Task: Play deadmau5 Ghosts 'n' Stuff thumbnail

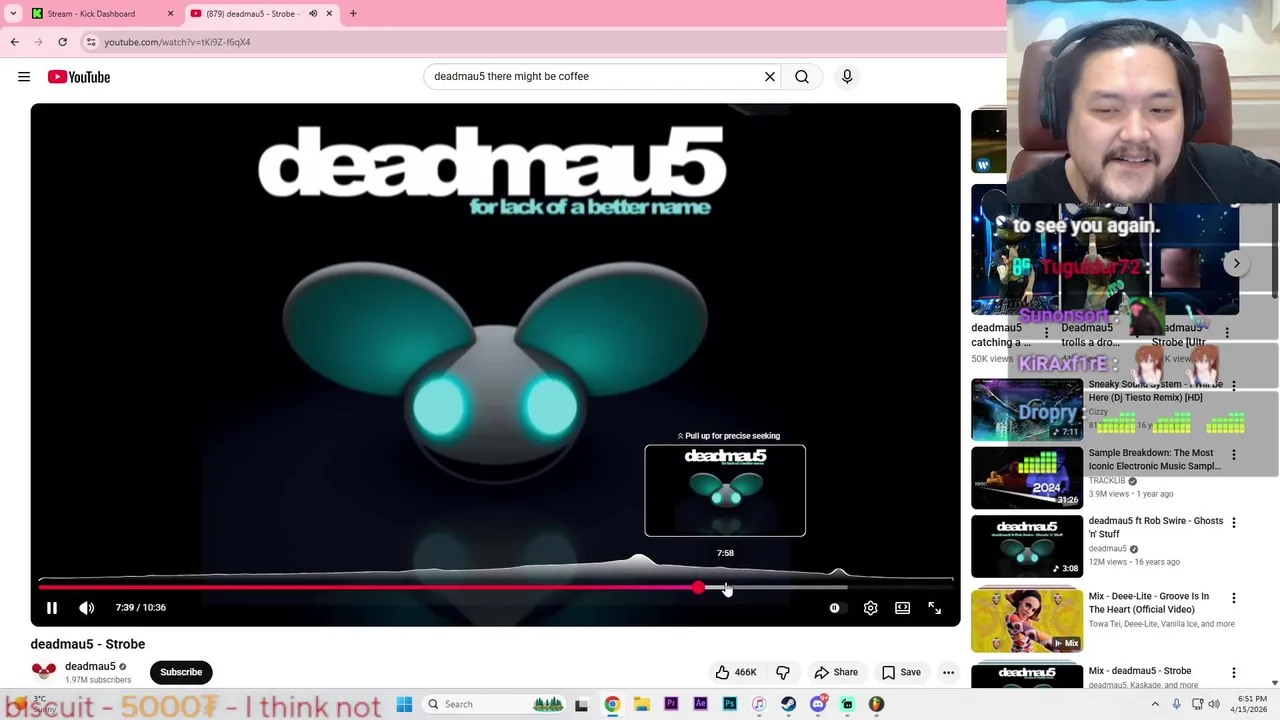Action: (x=1027, y=546)
